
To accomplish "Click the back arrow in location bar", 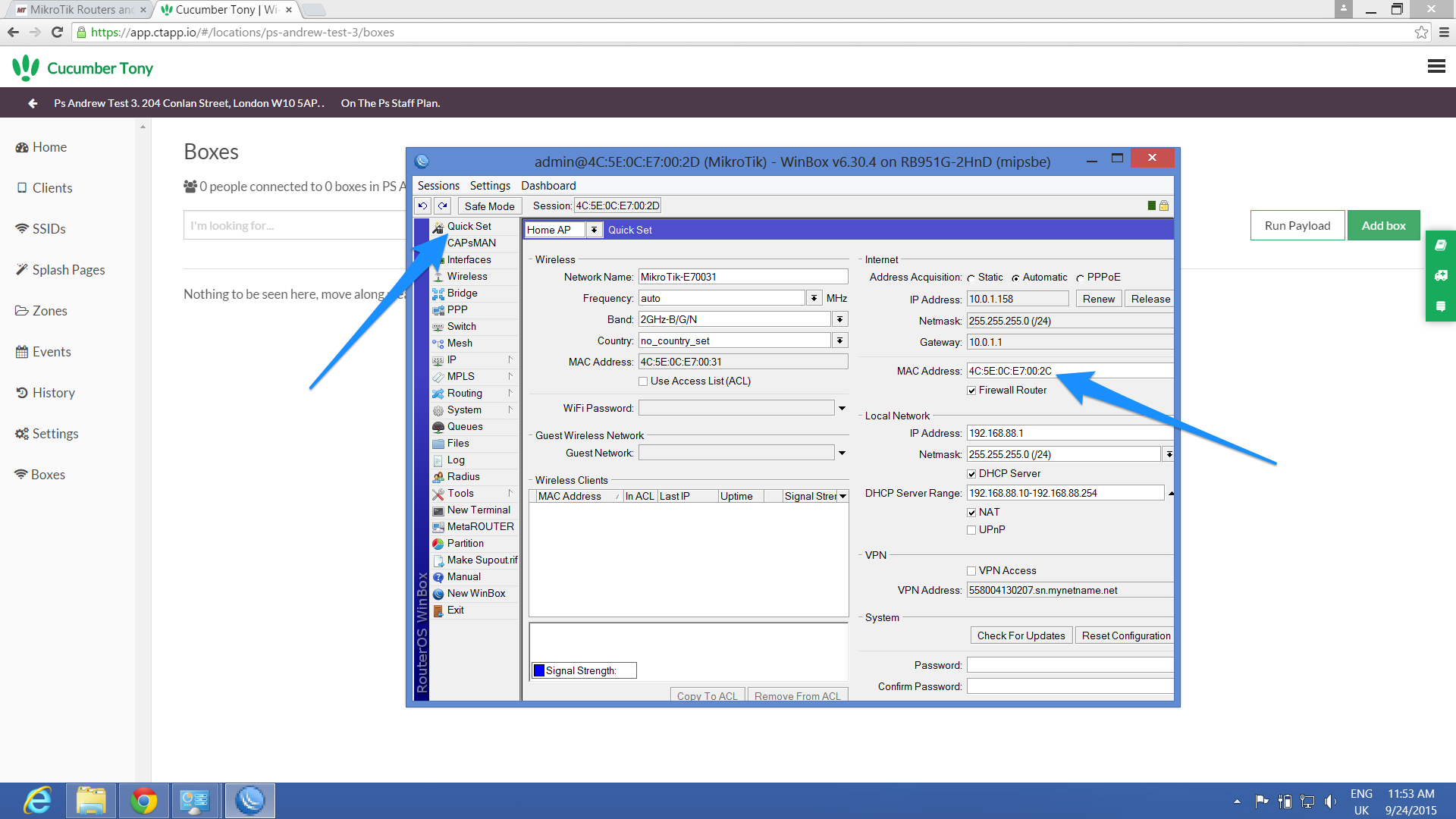I will point(33,103).
